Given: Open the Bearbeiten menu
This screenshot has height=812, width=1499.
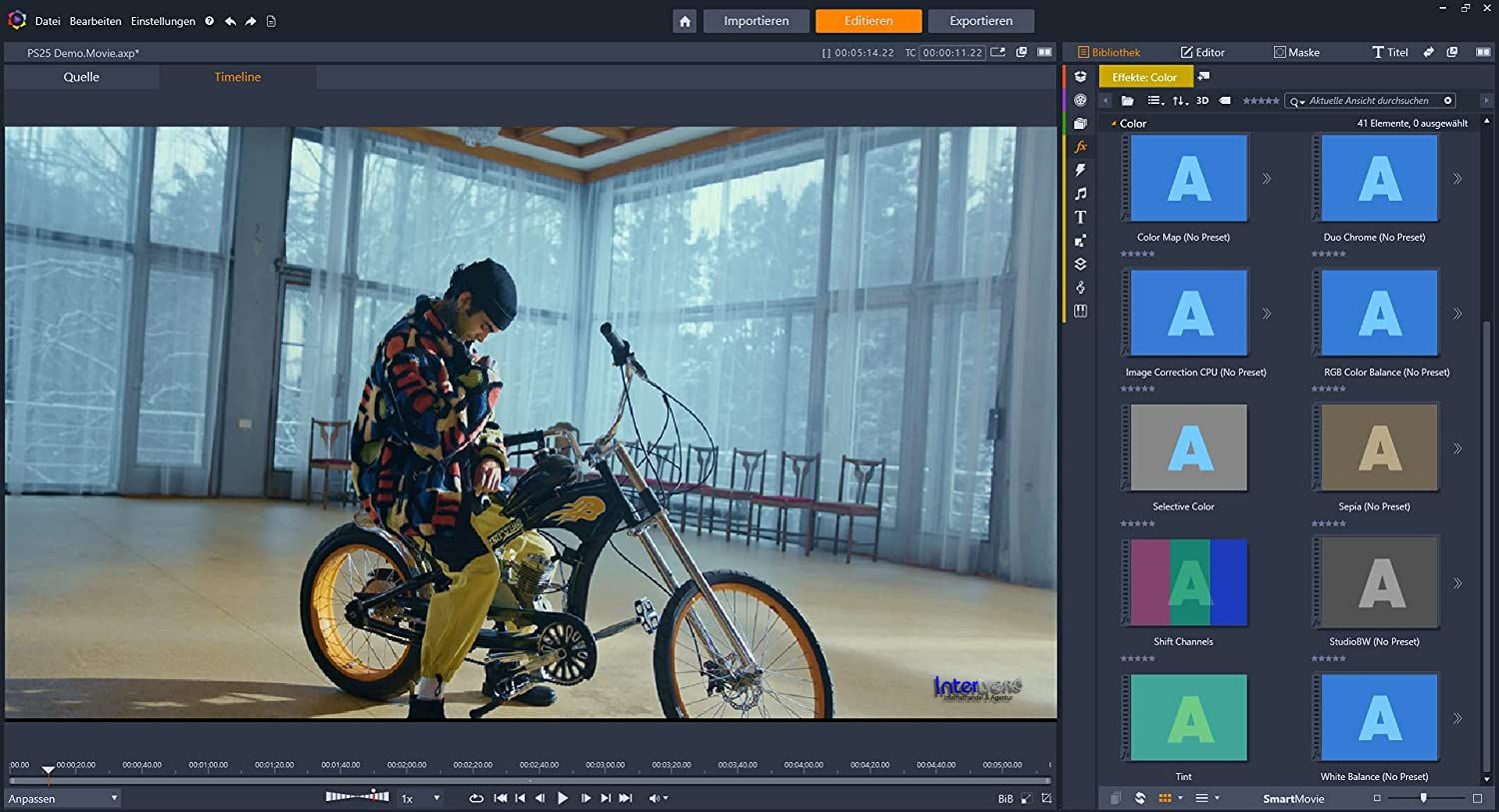Looking at the screenshot, I should [95, 21].
